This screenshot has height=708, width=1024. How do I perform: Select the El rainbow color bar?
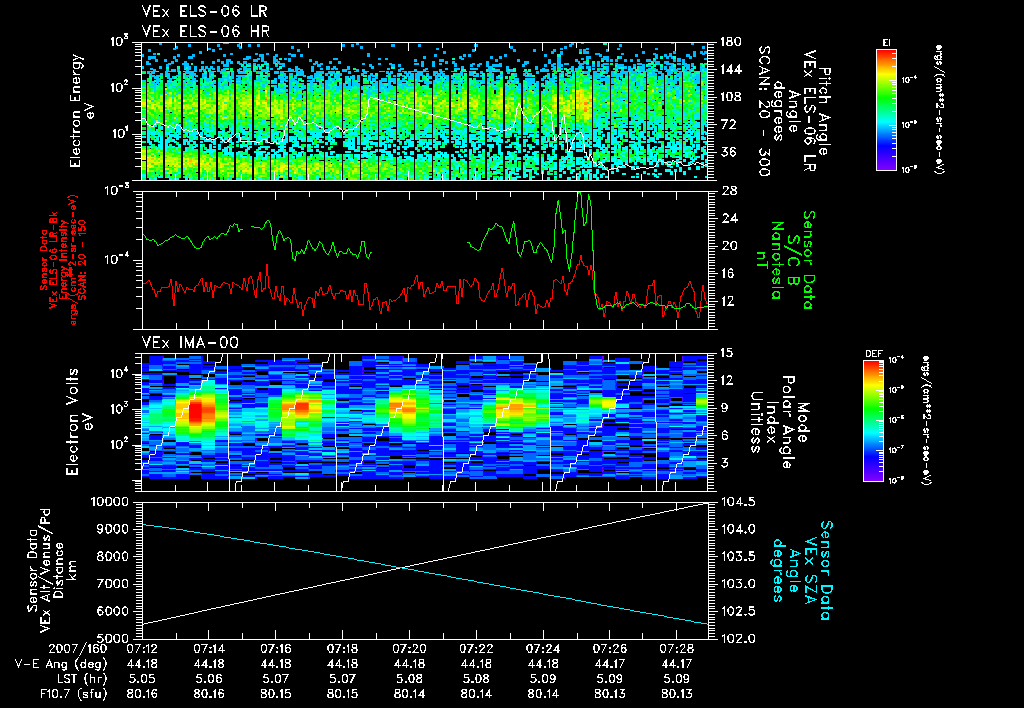point(886,109)
